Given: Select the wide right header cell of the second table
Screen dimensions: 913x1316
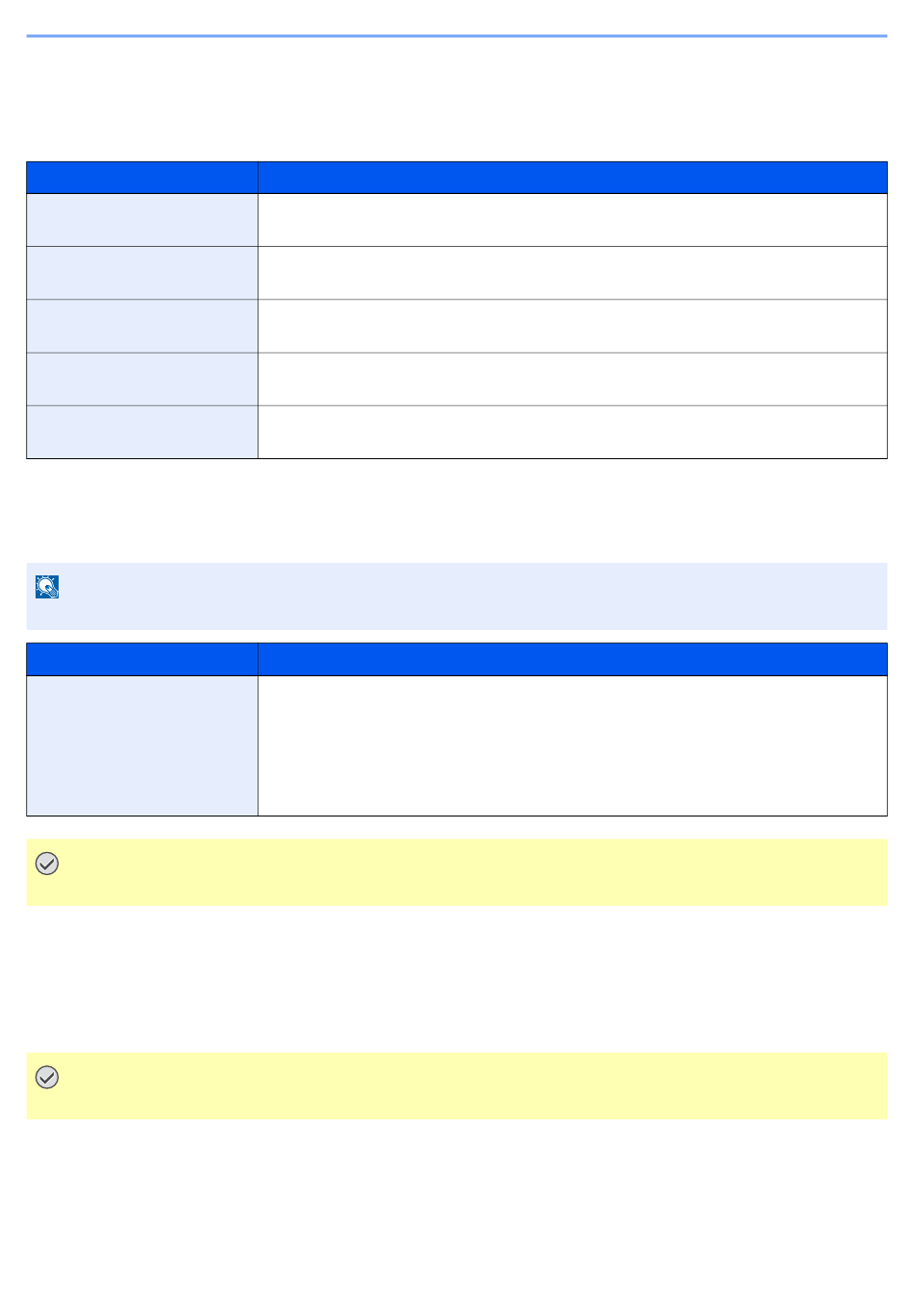Looking at the screenshot, I should [x=573, y=659].
